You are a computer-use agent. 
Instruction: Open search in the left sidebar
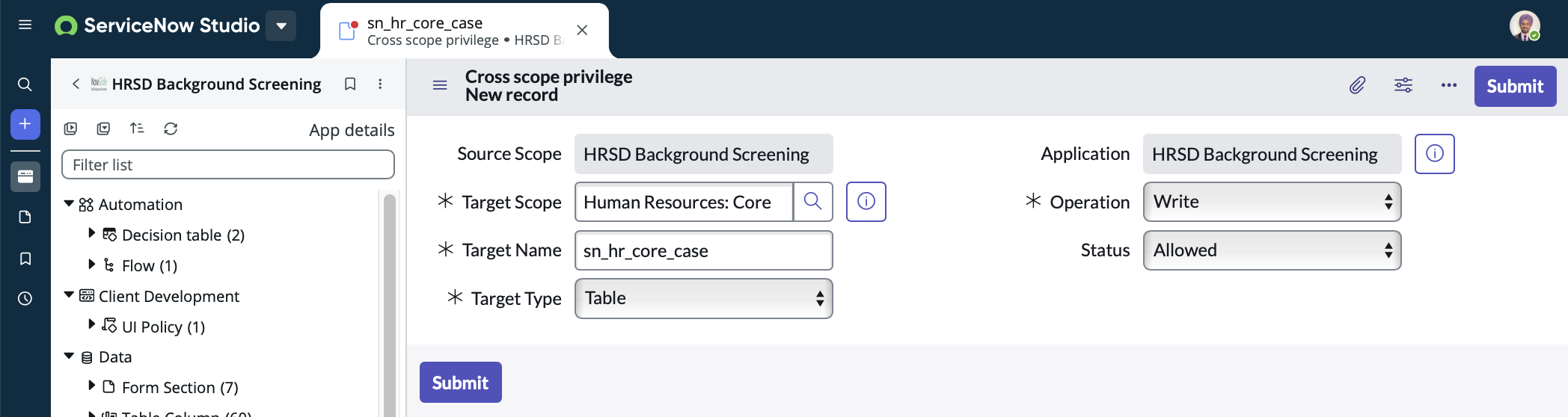click(x=25, y=84)
